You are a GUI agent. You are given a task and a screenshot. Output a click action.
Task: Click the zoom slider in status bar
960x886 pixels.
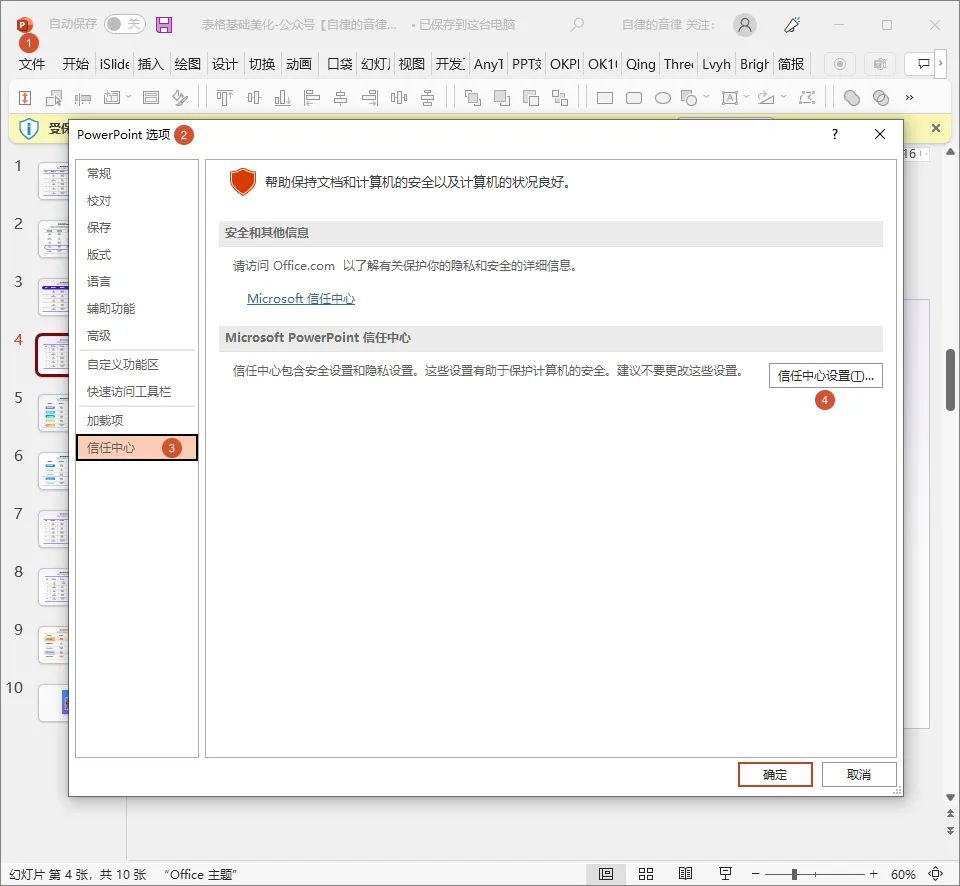click(795, 873)
